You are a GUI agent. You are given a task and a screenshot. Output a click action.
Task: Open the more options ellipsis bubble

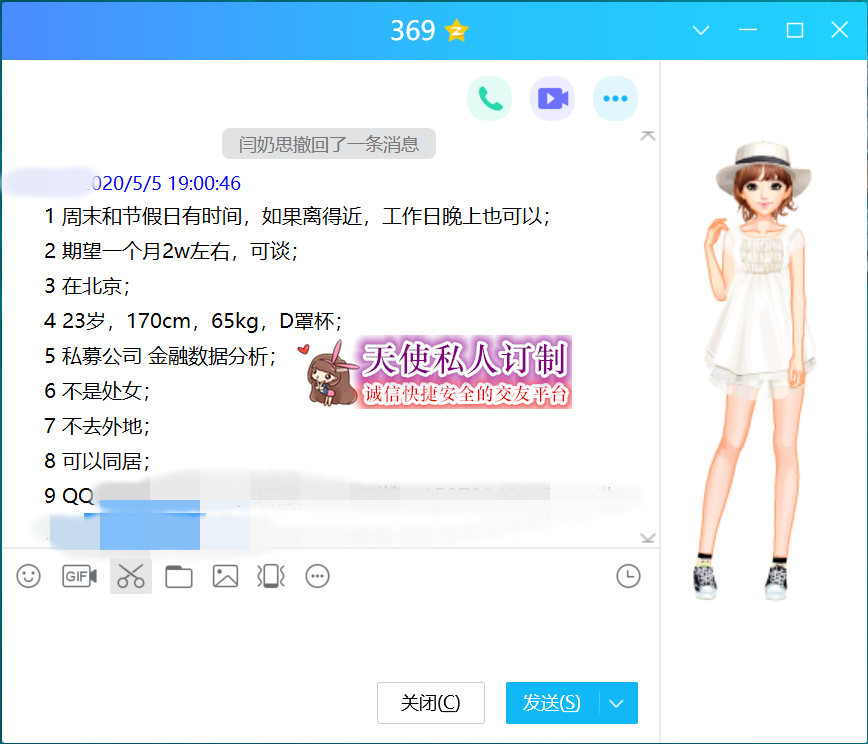coord(615,98)
